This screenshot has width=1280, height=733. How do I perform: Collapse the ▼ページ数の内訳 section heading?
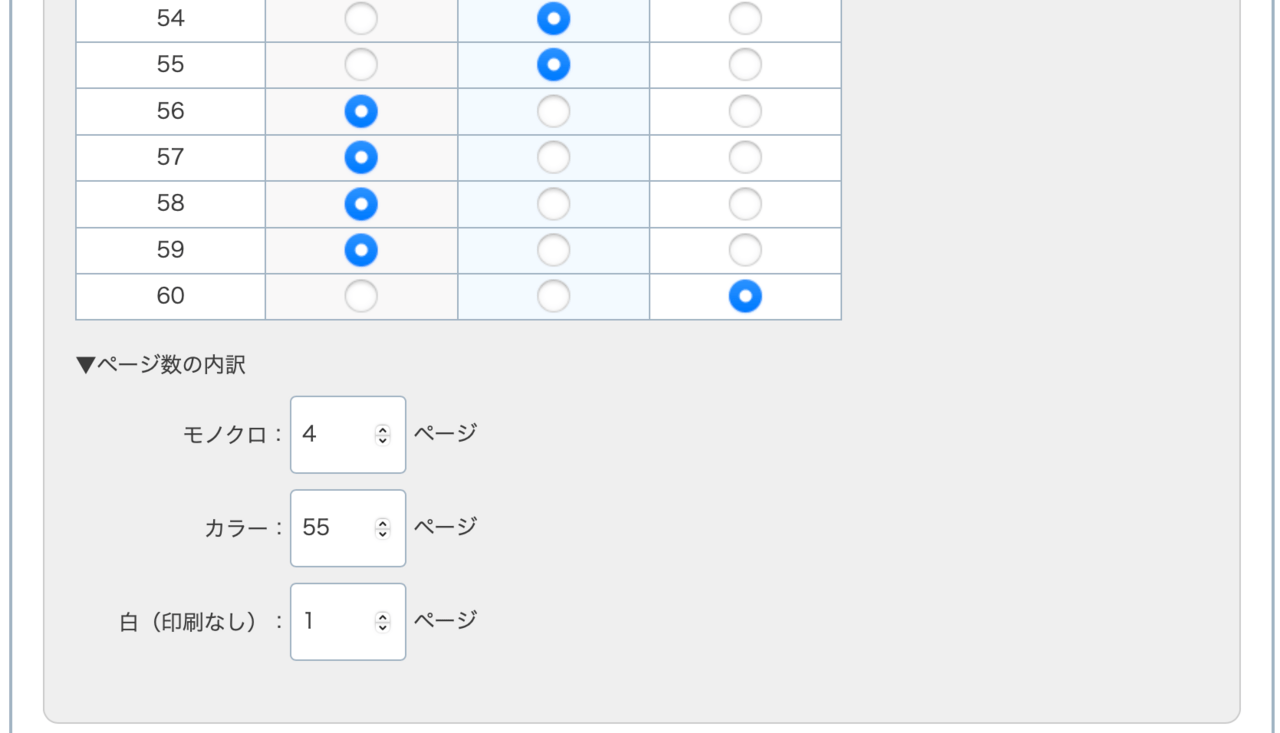pyautogui.click(x=161, y=365)
